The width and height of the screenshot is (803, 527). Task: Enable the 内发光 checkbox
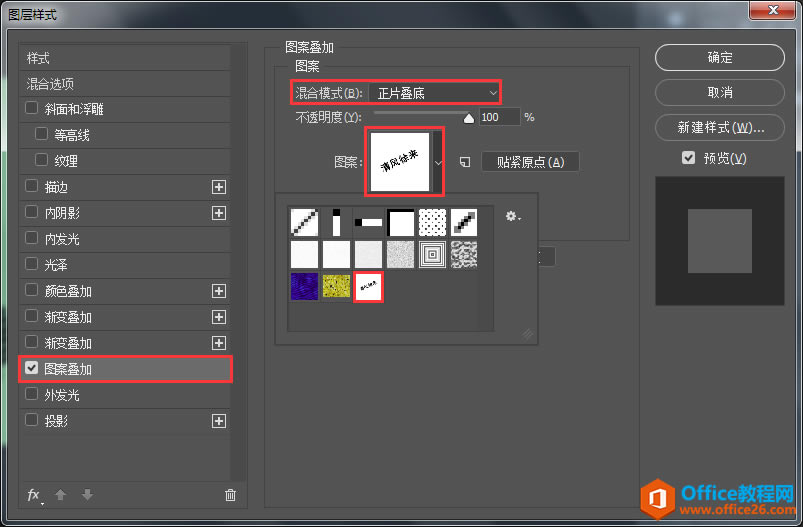(31, 238)
